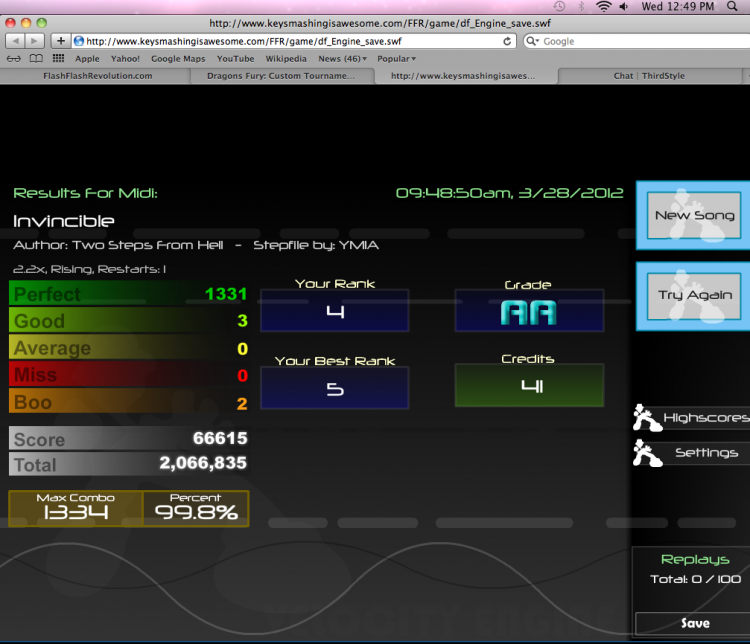The width and height of the screenshot is (750, 644).
Task: Show all bookmarks via the book icon
Action: click(x=36, y=59)
